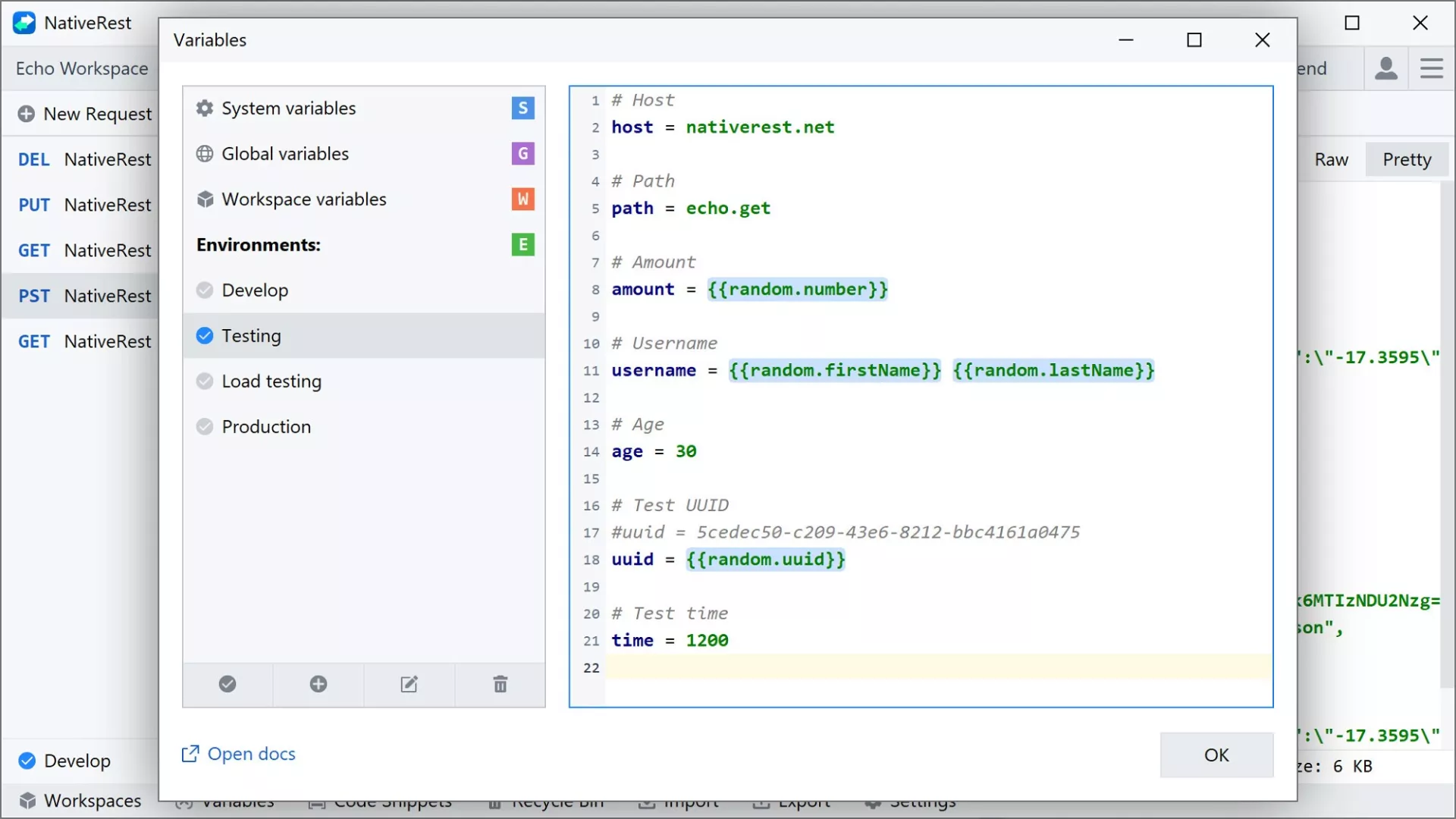Switch to the Pretty response tab
This screenshot has height=819, width=1456.
tap(1407, 160)
